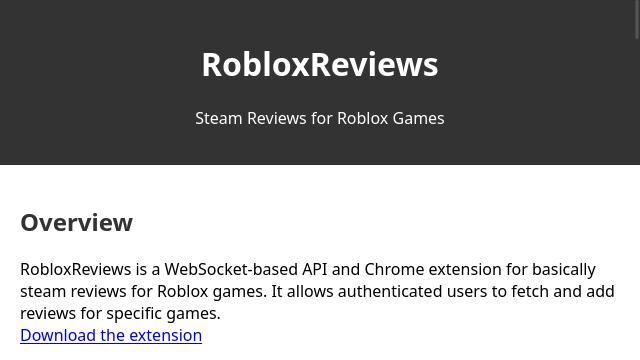Image resolution: width=640 pixels, height=360 pixels.
Task: Open the Download the extension link
Action: tap(111, 336)
